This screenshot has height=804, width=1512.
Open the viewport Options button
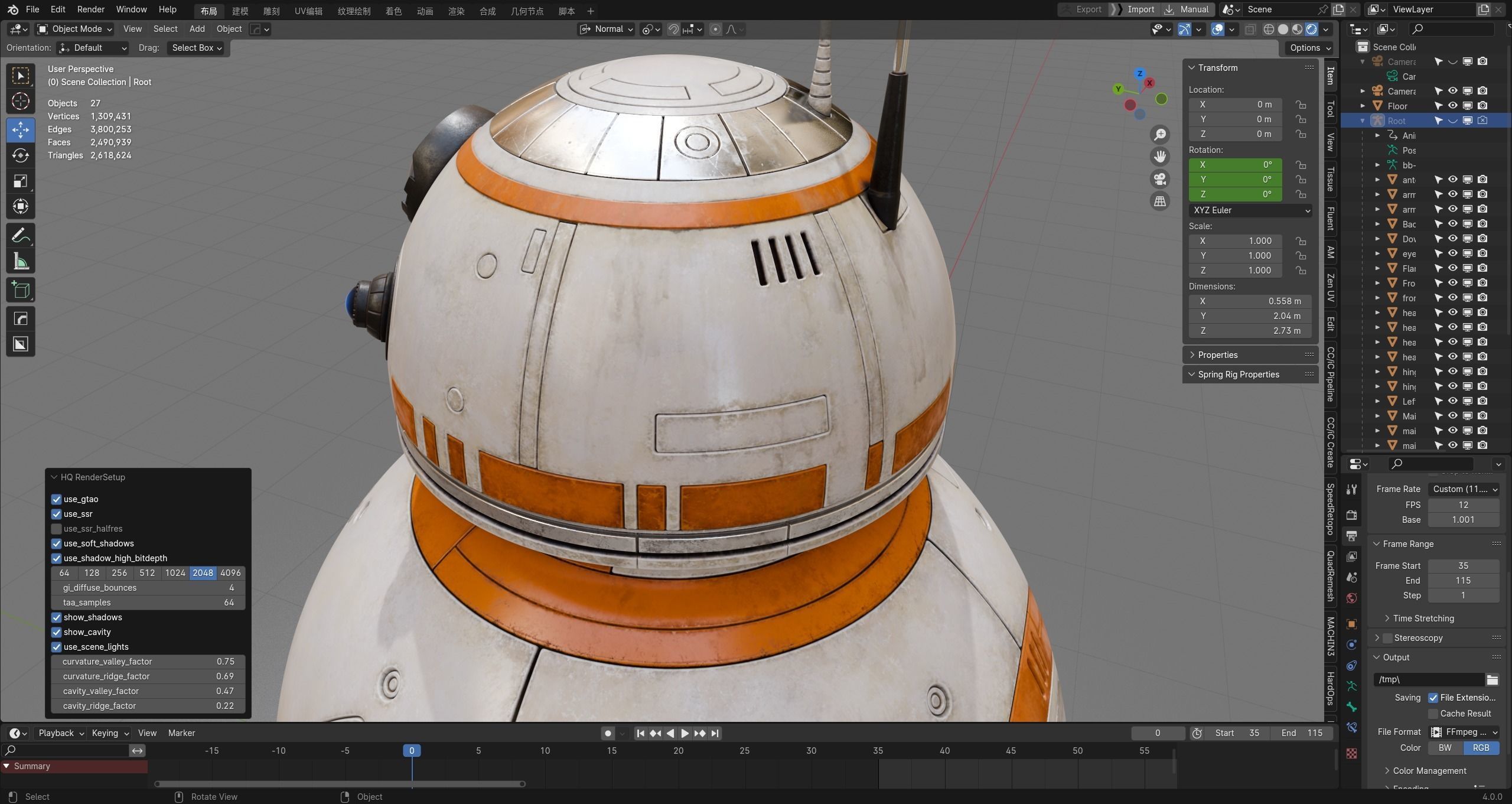(1309, 48)
